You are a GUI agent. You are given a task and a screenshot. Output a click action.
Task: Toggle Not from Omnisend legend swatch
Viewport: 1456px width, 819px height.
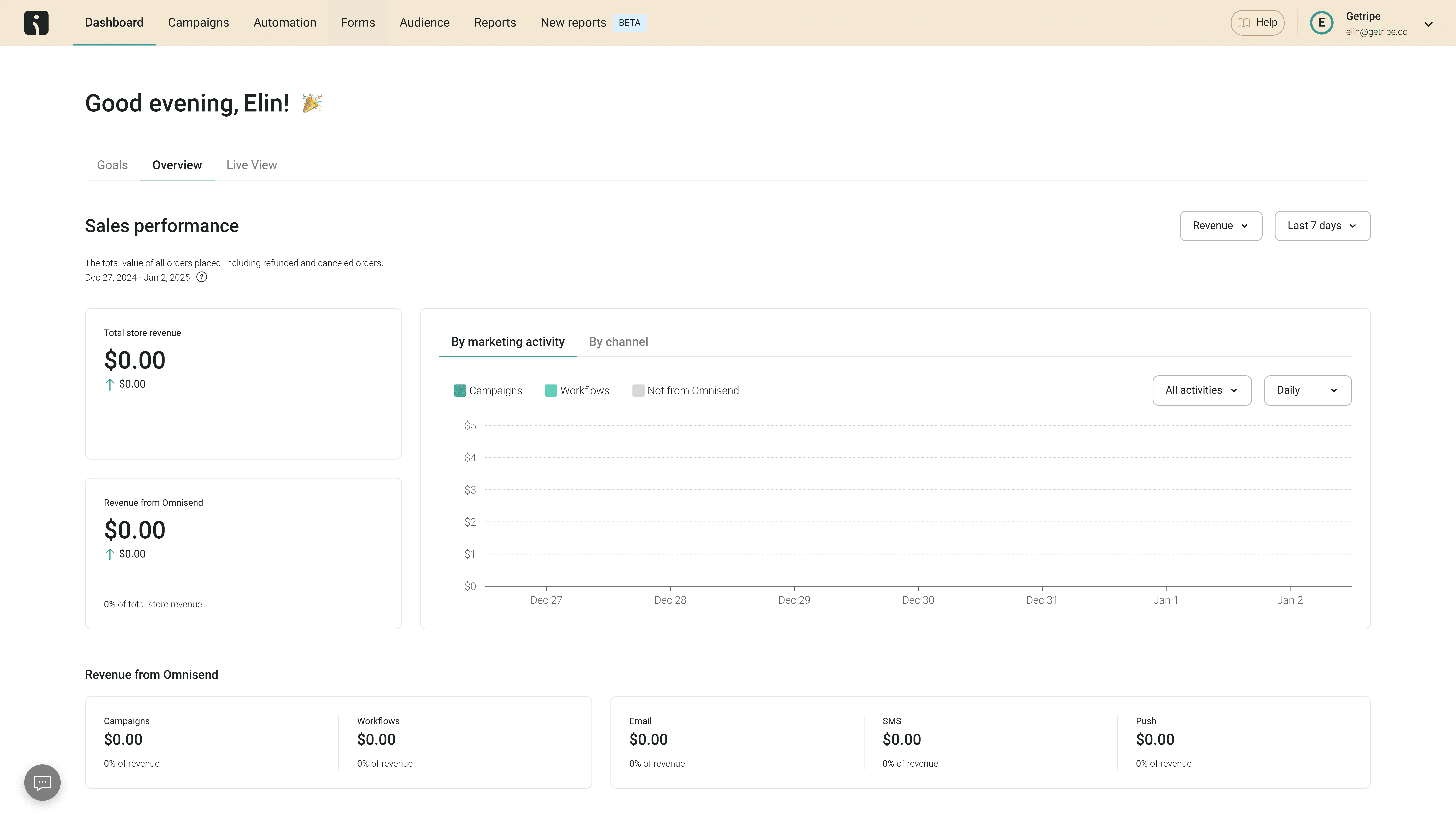coord(638,391)
